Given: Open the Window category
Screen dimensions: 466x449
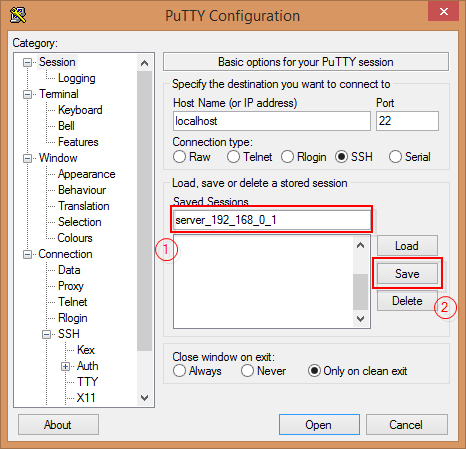Looking at the screenshot, I should pos(58,158).
